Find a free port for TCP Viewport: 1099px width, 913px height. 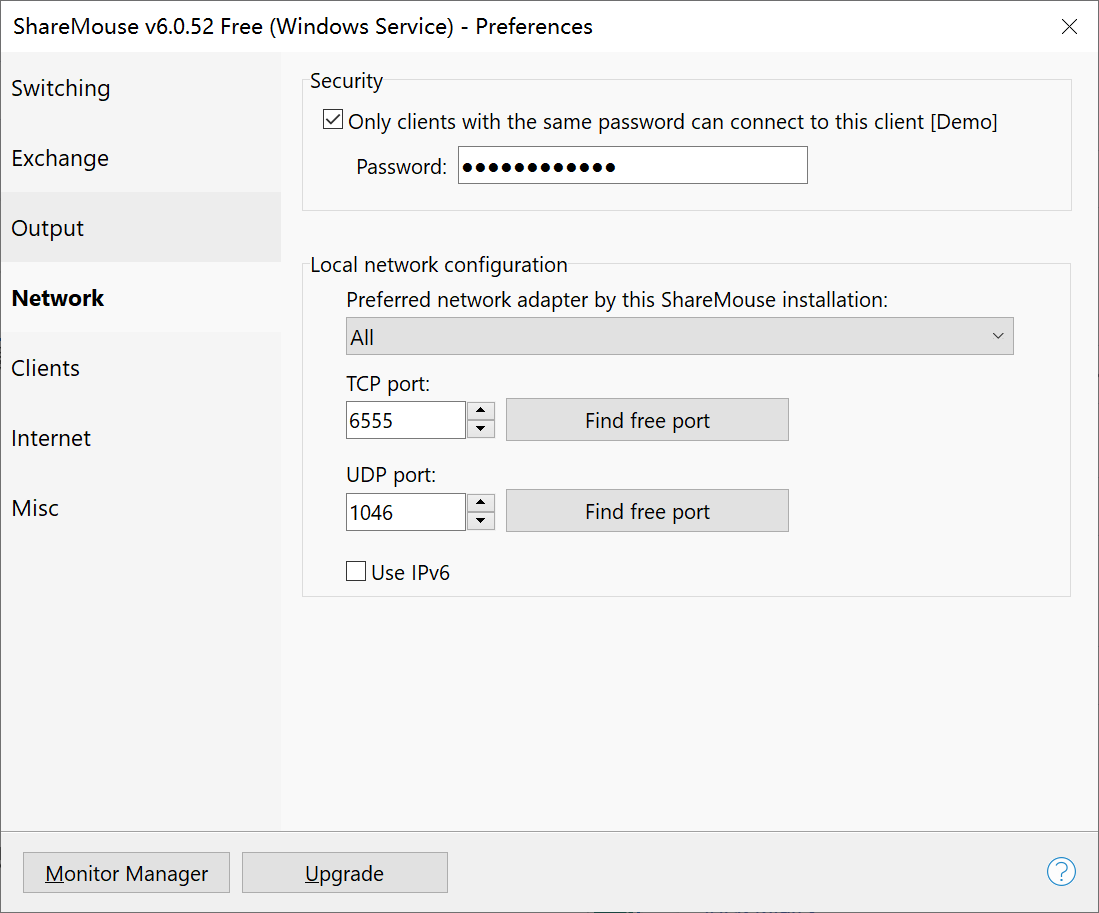point(647,420)
